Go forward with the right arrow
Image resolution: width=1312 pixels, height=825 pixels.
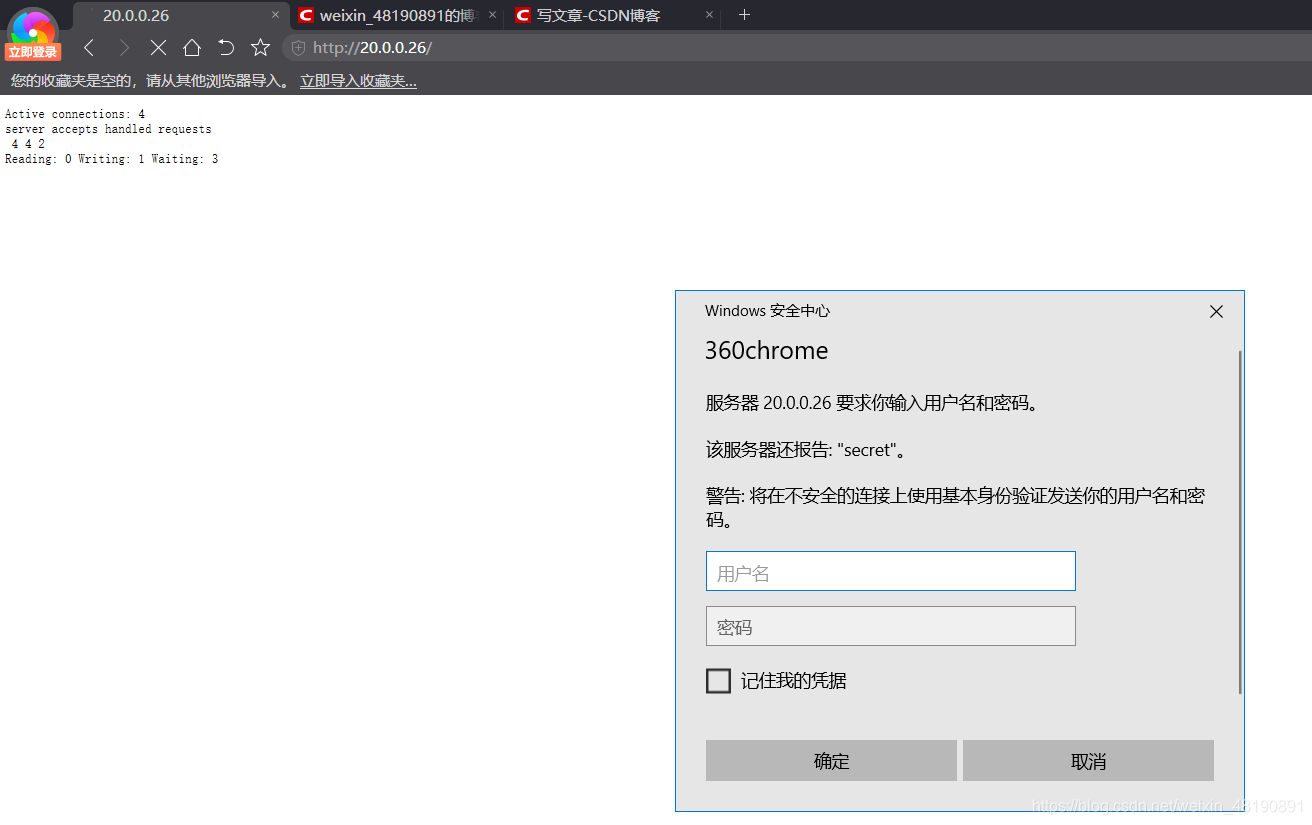124,47
